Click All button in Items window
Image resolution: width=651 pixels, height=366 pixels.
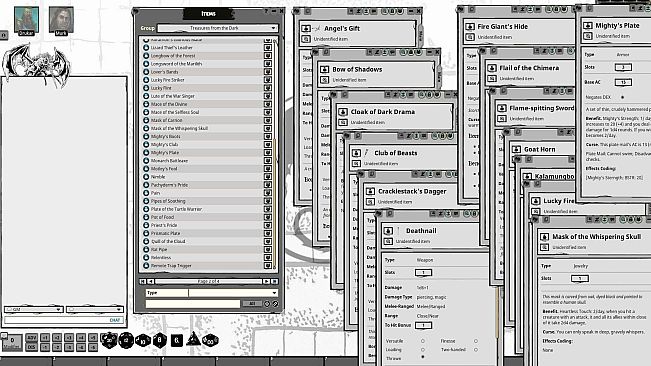coord(252,304)
